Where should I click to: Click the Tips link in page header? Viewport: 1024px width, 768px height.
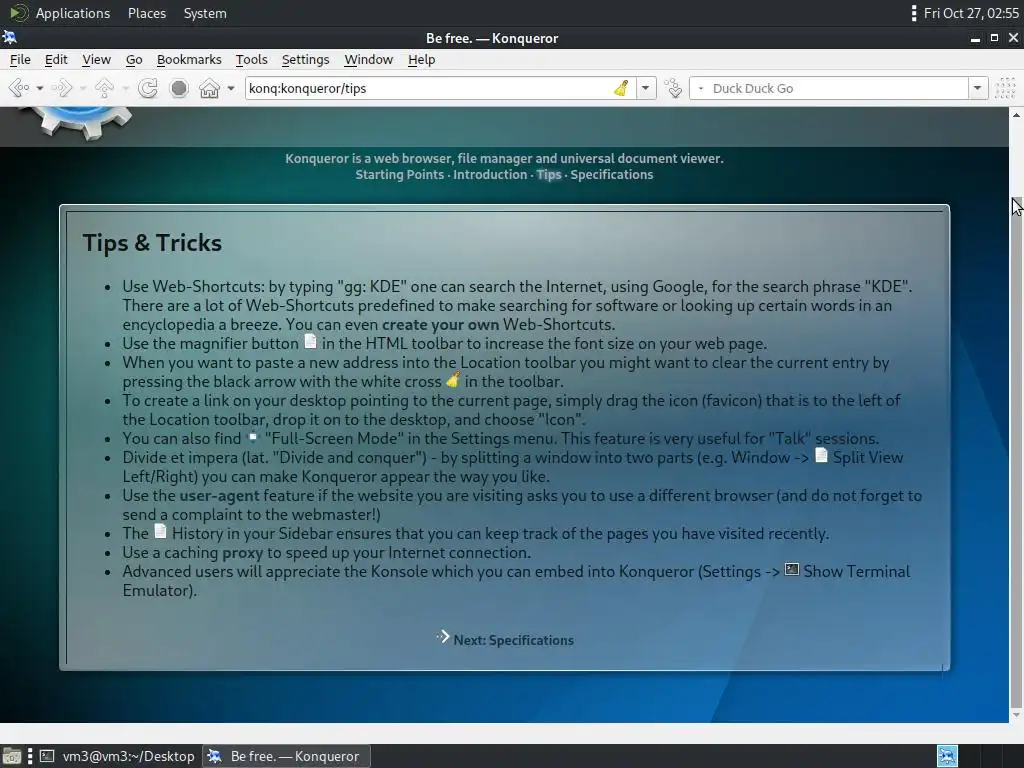click(549, 174)
